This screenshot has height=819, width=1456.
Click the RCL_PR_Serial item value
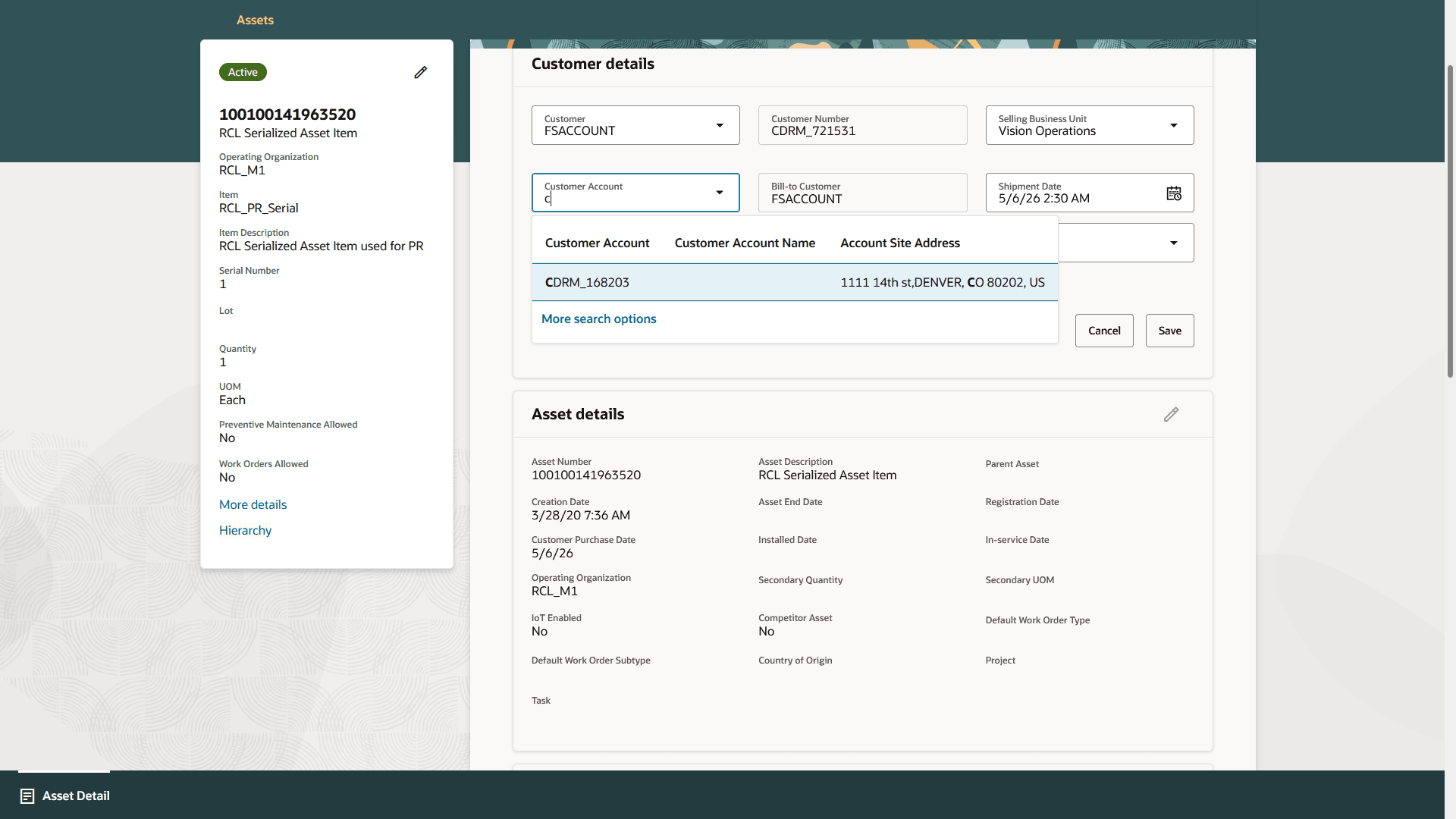click(x=259, y=208)
